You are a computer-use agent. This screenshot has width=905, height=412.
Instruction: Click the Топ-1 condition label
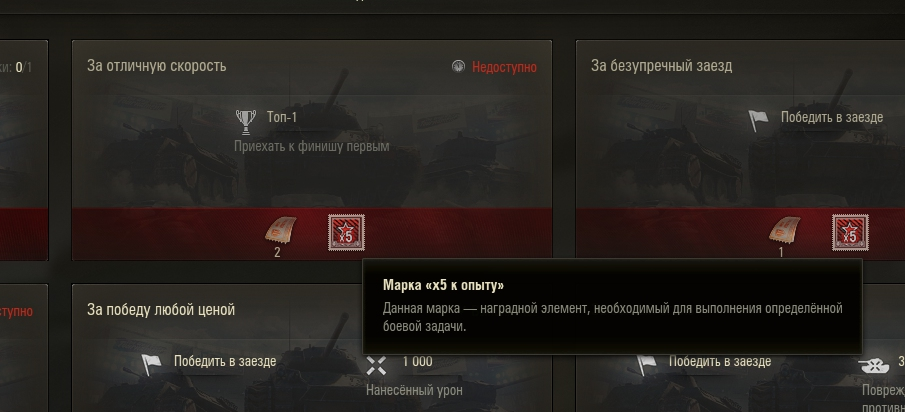[282, 117]
